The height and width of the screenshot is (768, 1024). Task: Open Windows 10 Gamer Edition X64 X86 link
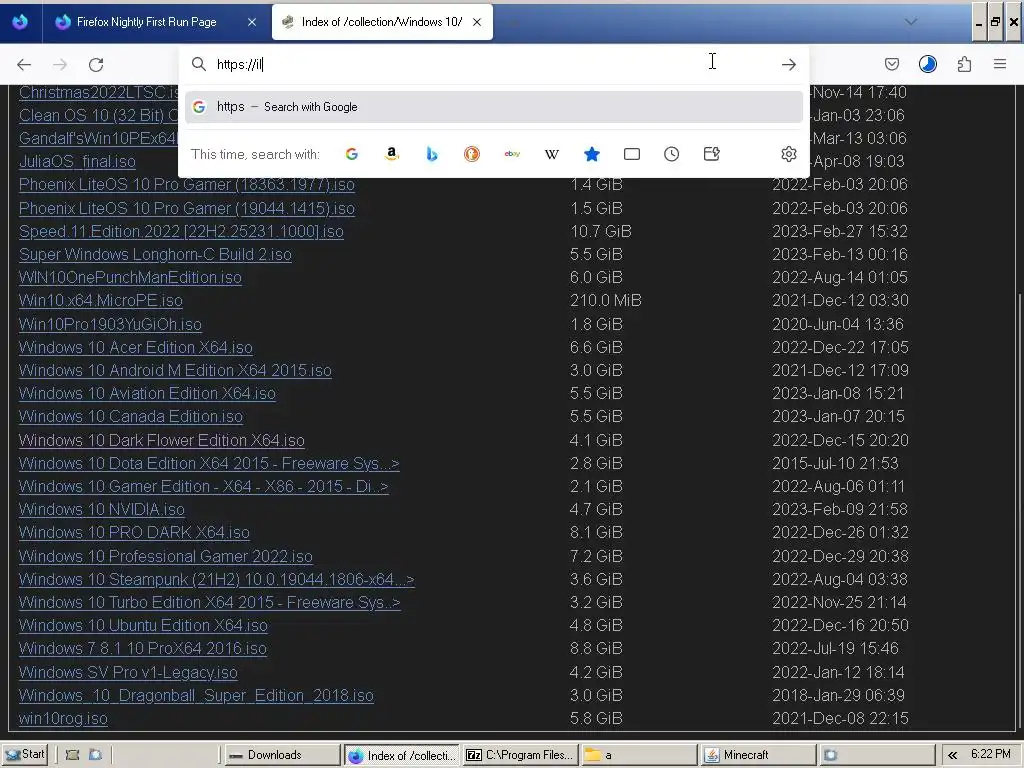(204, 487)
